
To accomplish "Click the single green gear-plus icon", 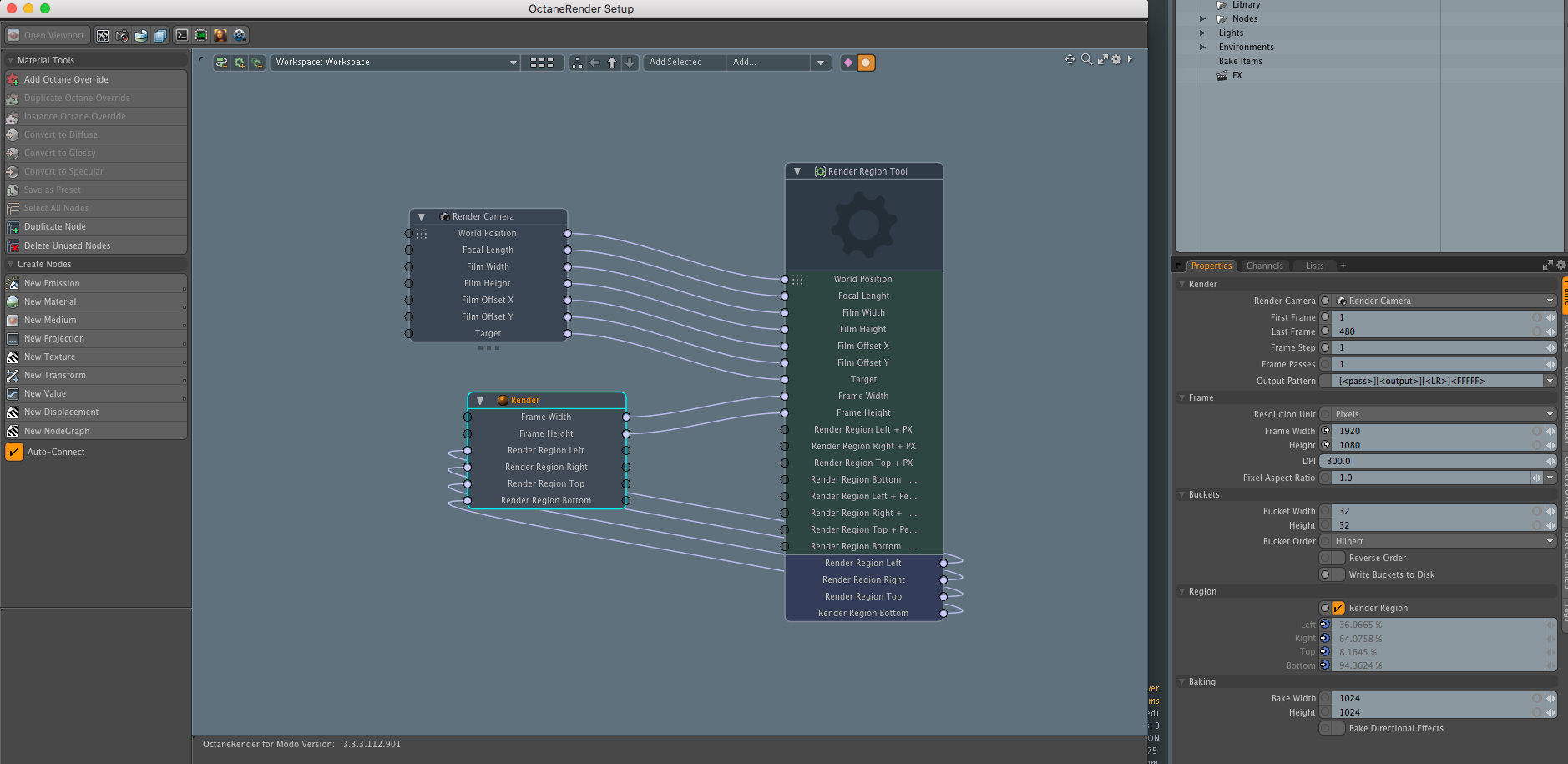I will point(240,63).
